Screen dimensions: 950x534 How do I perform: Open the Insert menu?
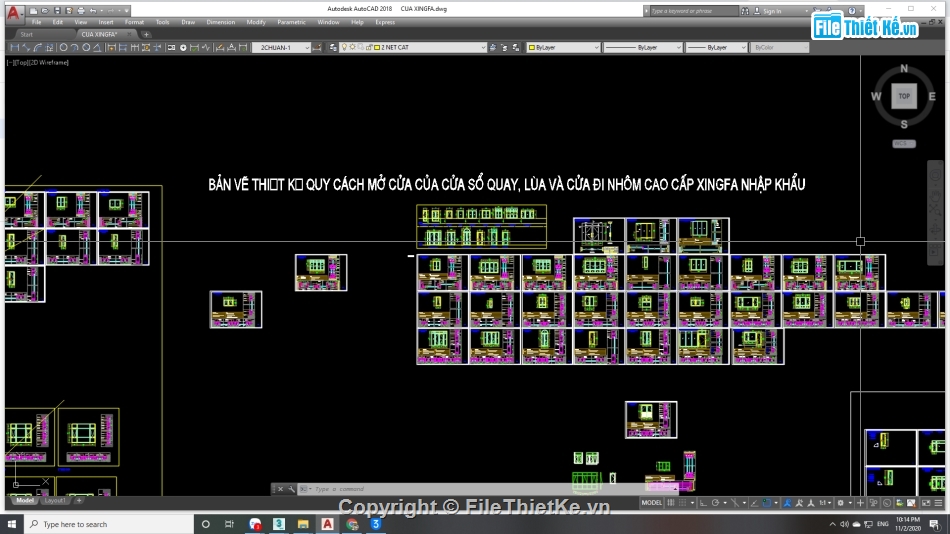click(x=105, y=22)
